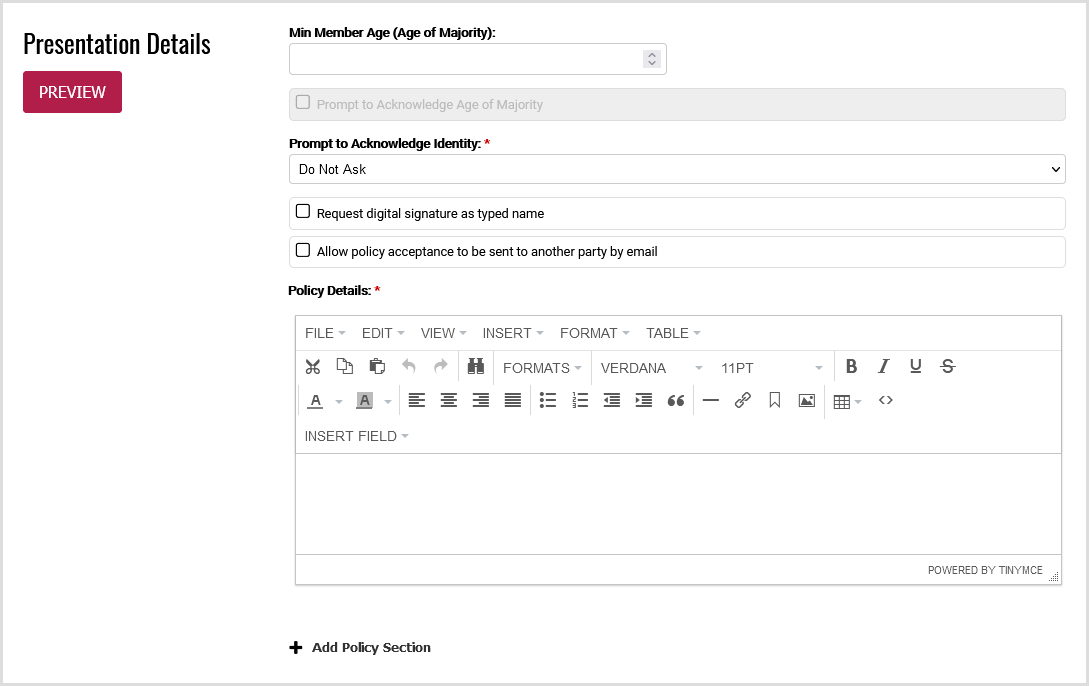This screenshot has height=686, width=1089.
Task: Insert a link using chain icon
Action: (x=742, y=401)
